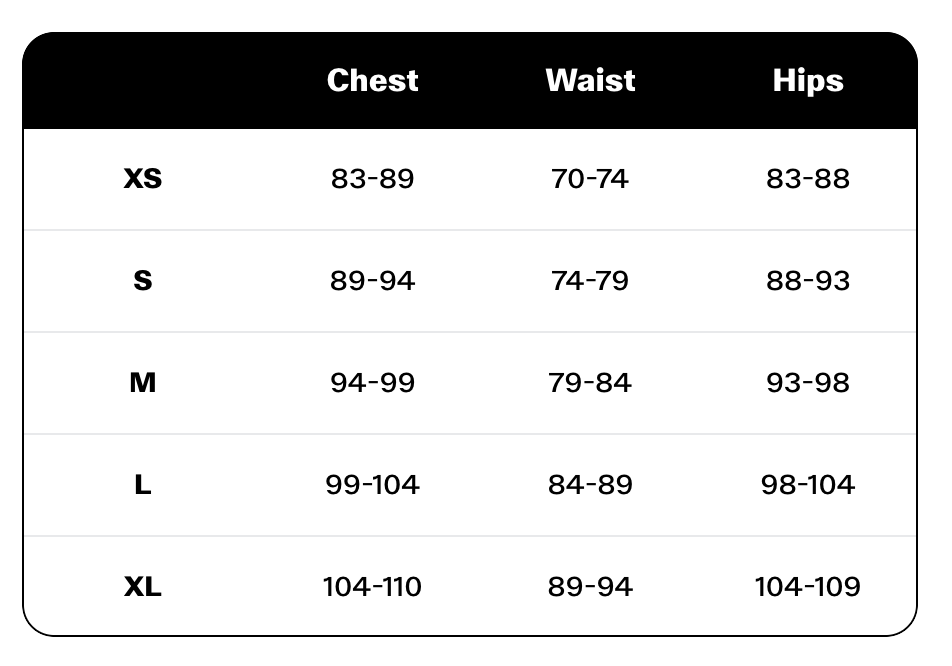Click the XL waist value 89-94
Image resolution: width=952 pixels, height=666 pixels.
[x=590, y=587]
